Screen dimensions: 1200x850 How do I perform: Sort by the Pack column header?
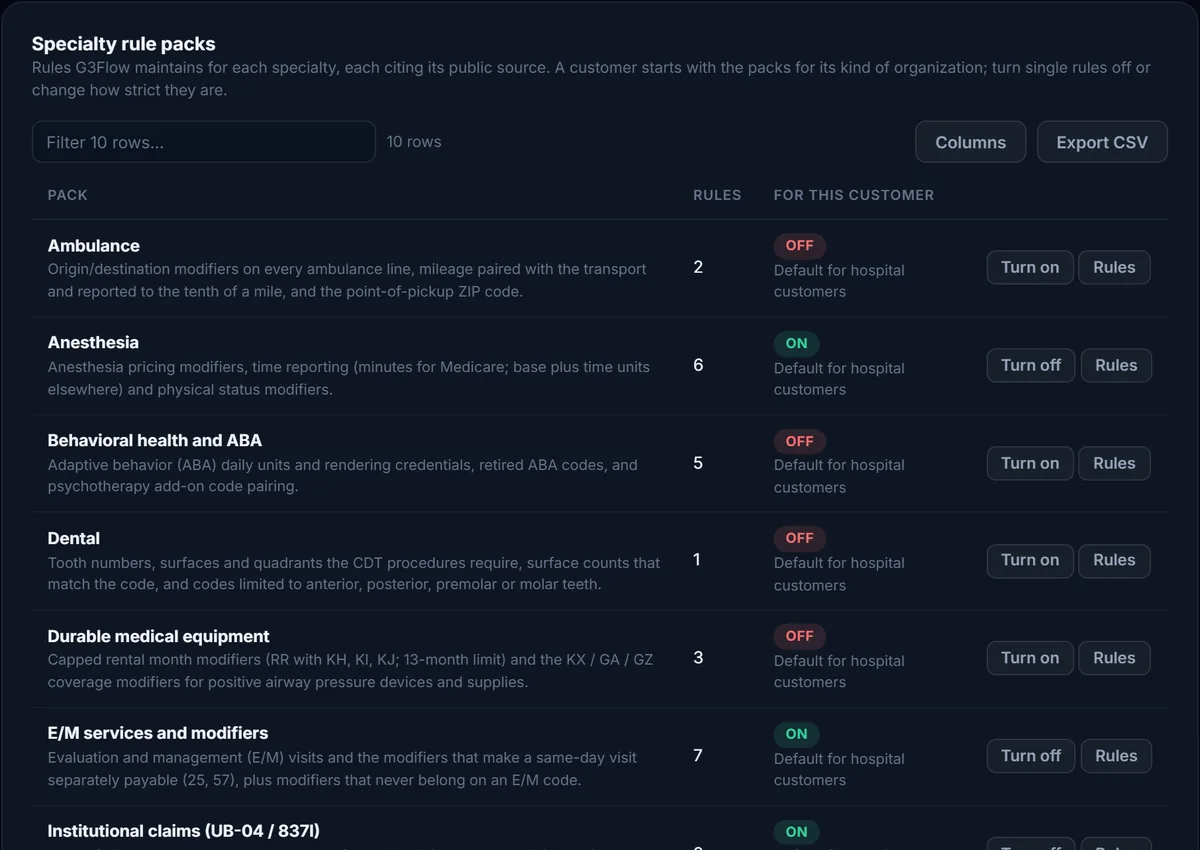[x=68, y=195]
